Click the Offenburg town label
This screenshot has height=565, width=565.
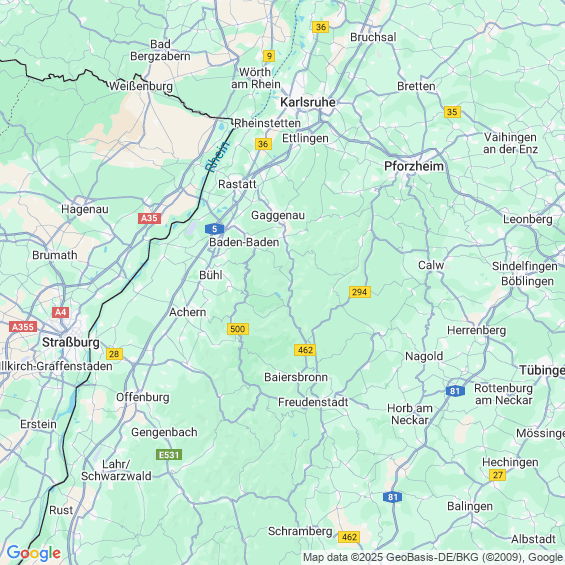(x=143, y=397)
